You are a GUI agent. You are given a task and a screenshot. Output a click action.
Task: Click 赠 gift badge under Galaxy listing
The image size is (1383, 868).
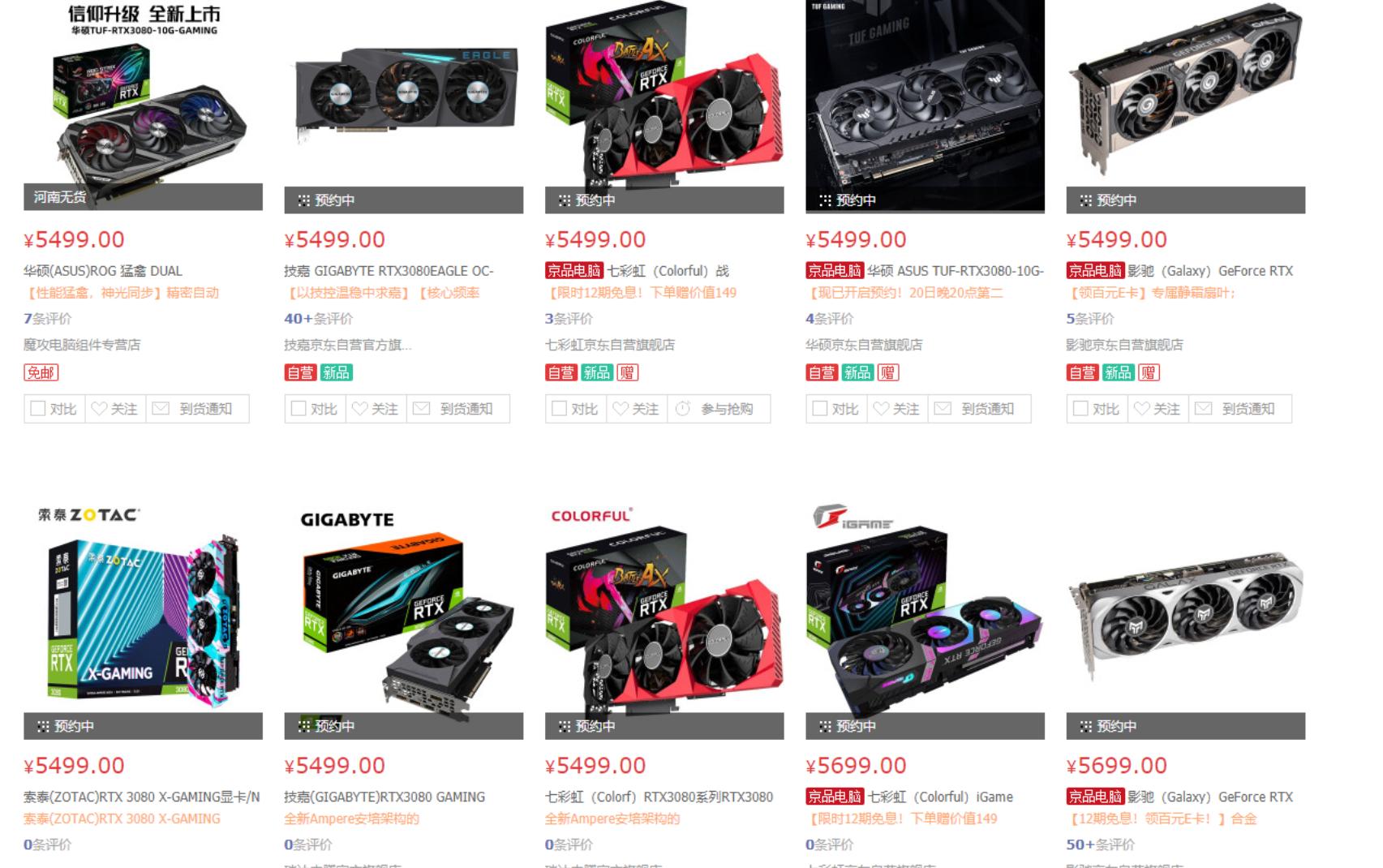click(1149, 372)
